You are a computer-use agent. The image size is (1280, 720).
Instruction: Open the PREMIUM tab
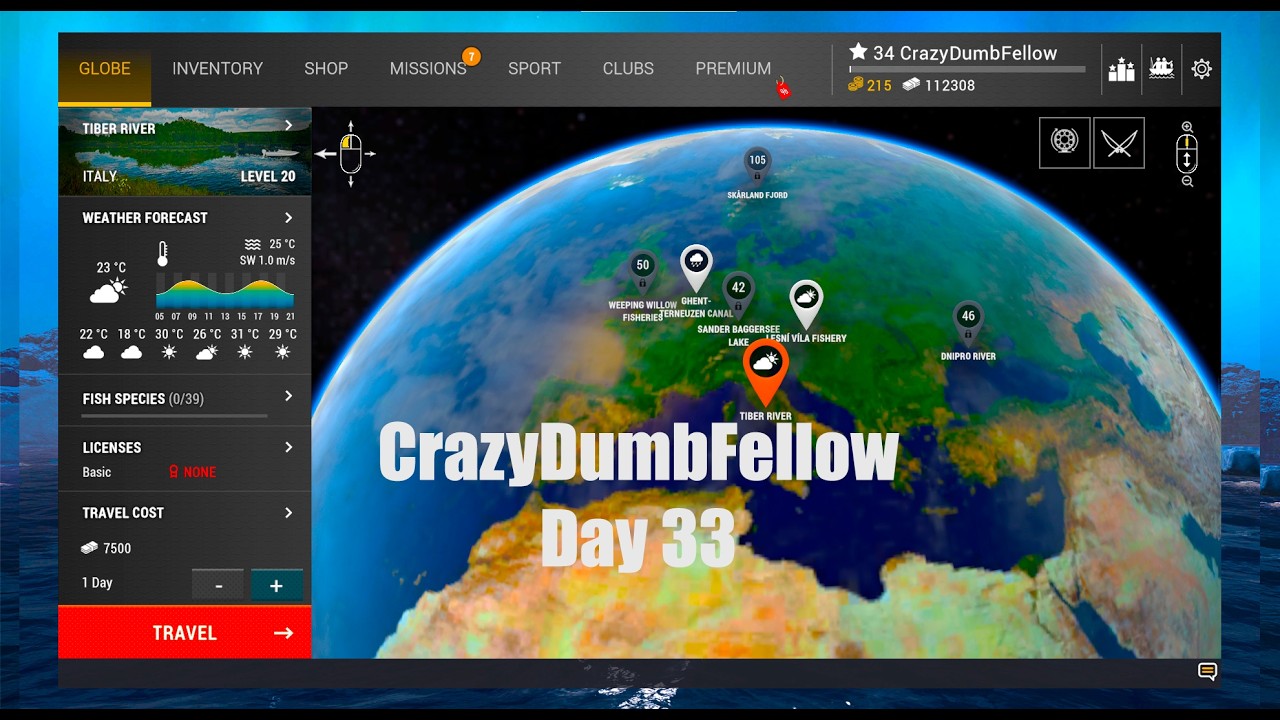coord(733,69)
